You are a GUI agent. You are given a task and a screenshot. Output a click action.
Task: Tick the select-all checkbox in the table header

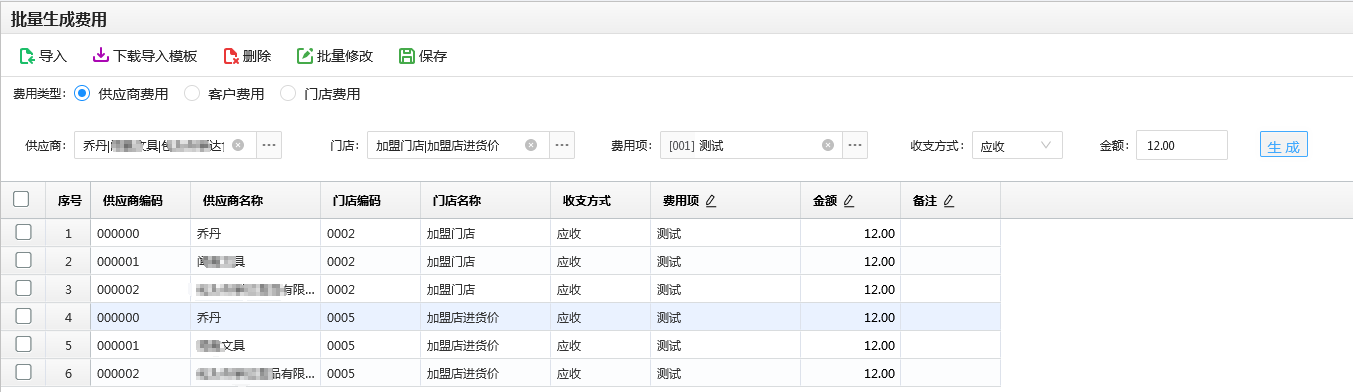21,200
